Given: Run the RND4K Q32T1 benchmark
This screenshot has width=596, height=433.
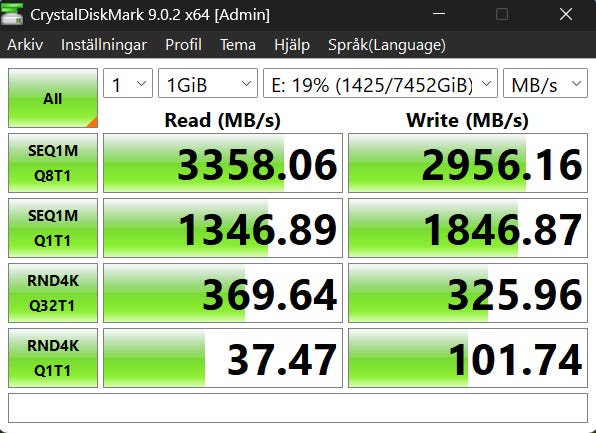Looking at the screenshot, I should 53,293.
